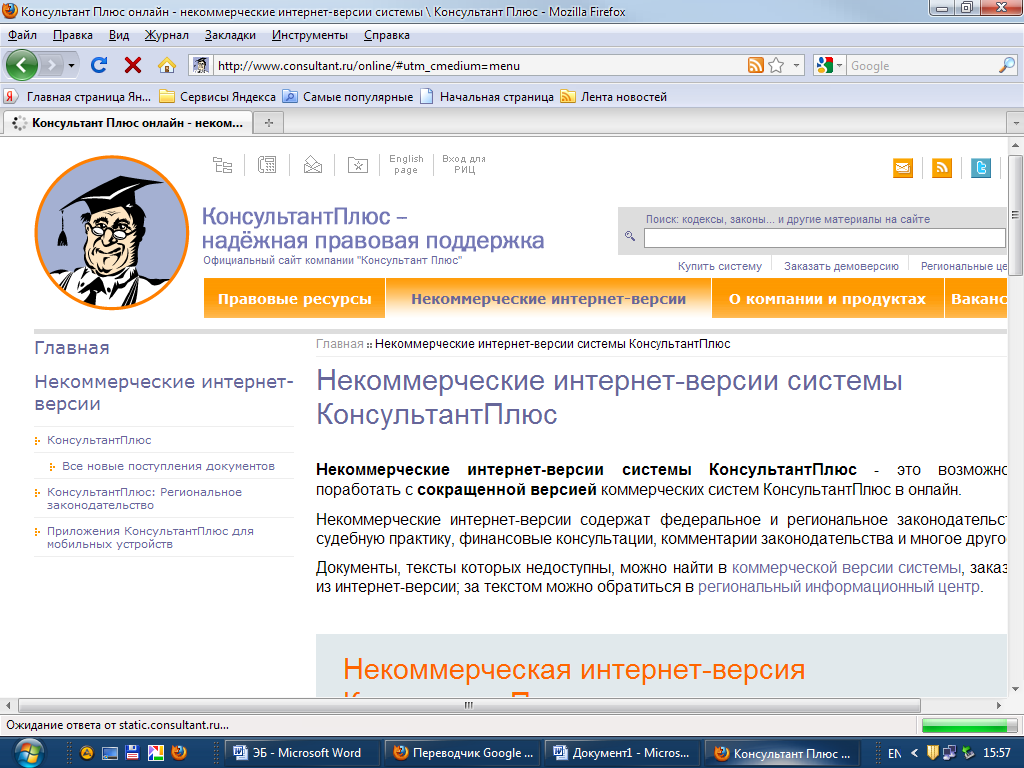This screenshot has width=1024, height=768.
Task: Select the Правовые ресурсы tab
Action: tap(295, 298)
